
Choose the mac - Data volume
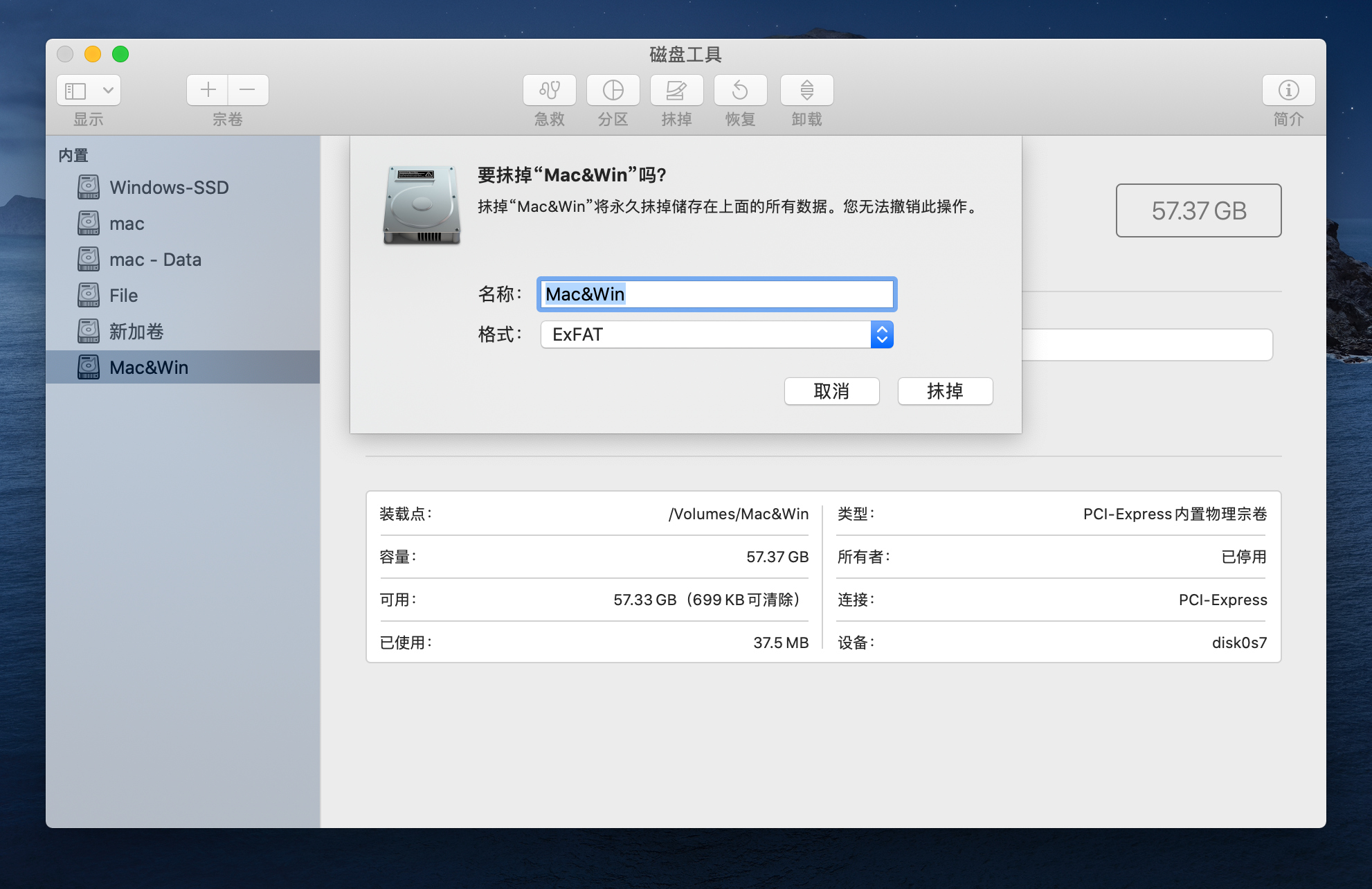[x=155, y=260]
